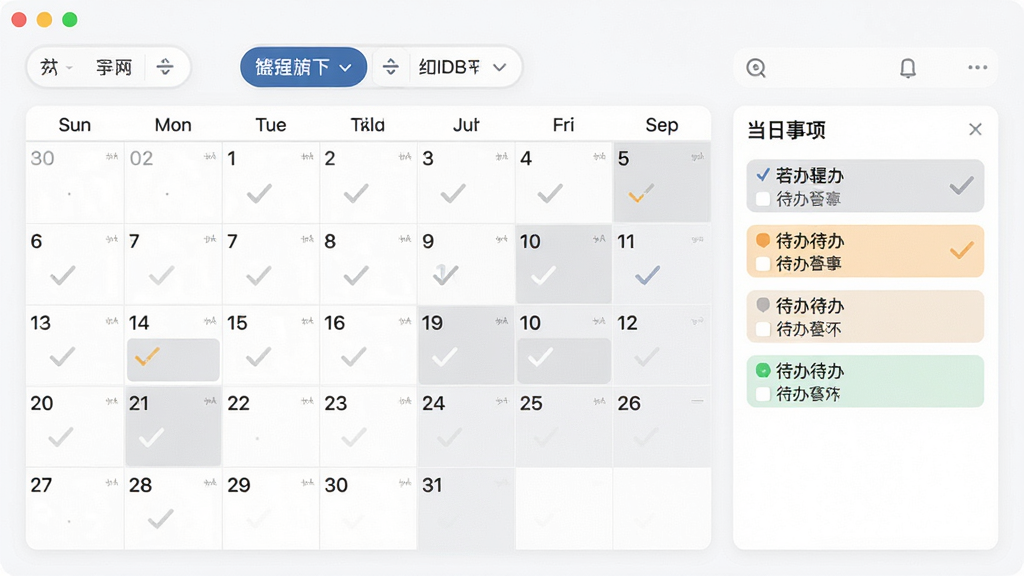Click the up-down sort arrows in the left toolbar group

coord(165,67)
